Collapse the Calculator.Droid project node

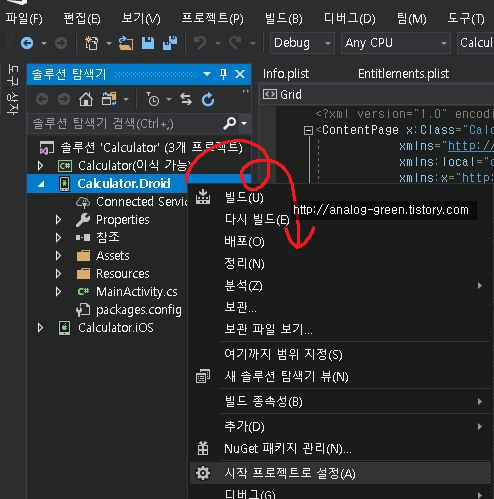[x=41, y=184]
